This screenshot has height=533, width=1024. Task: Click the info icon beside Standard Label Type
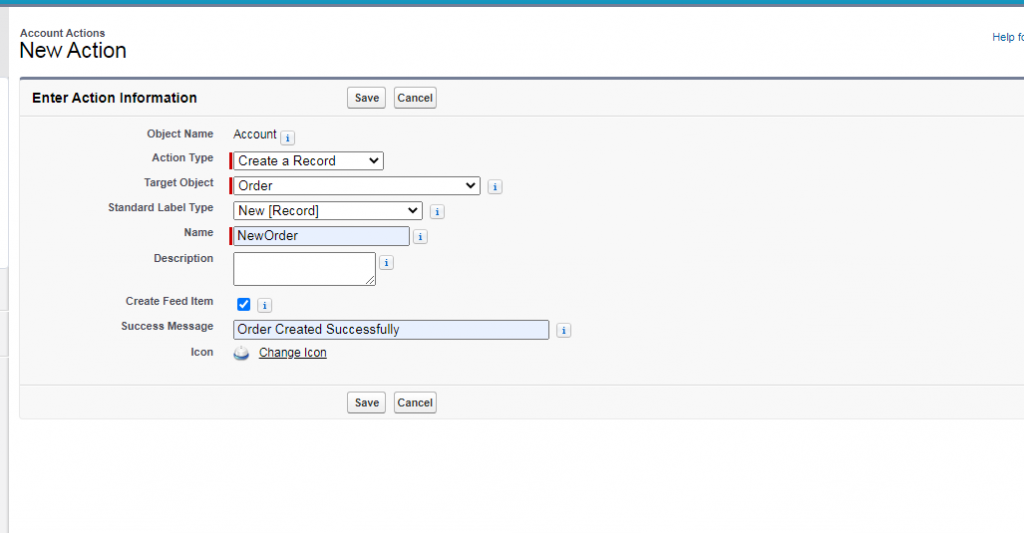coord(437,212)
